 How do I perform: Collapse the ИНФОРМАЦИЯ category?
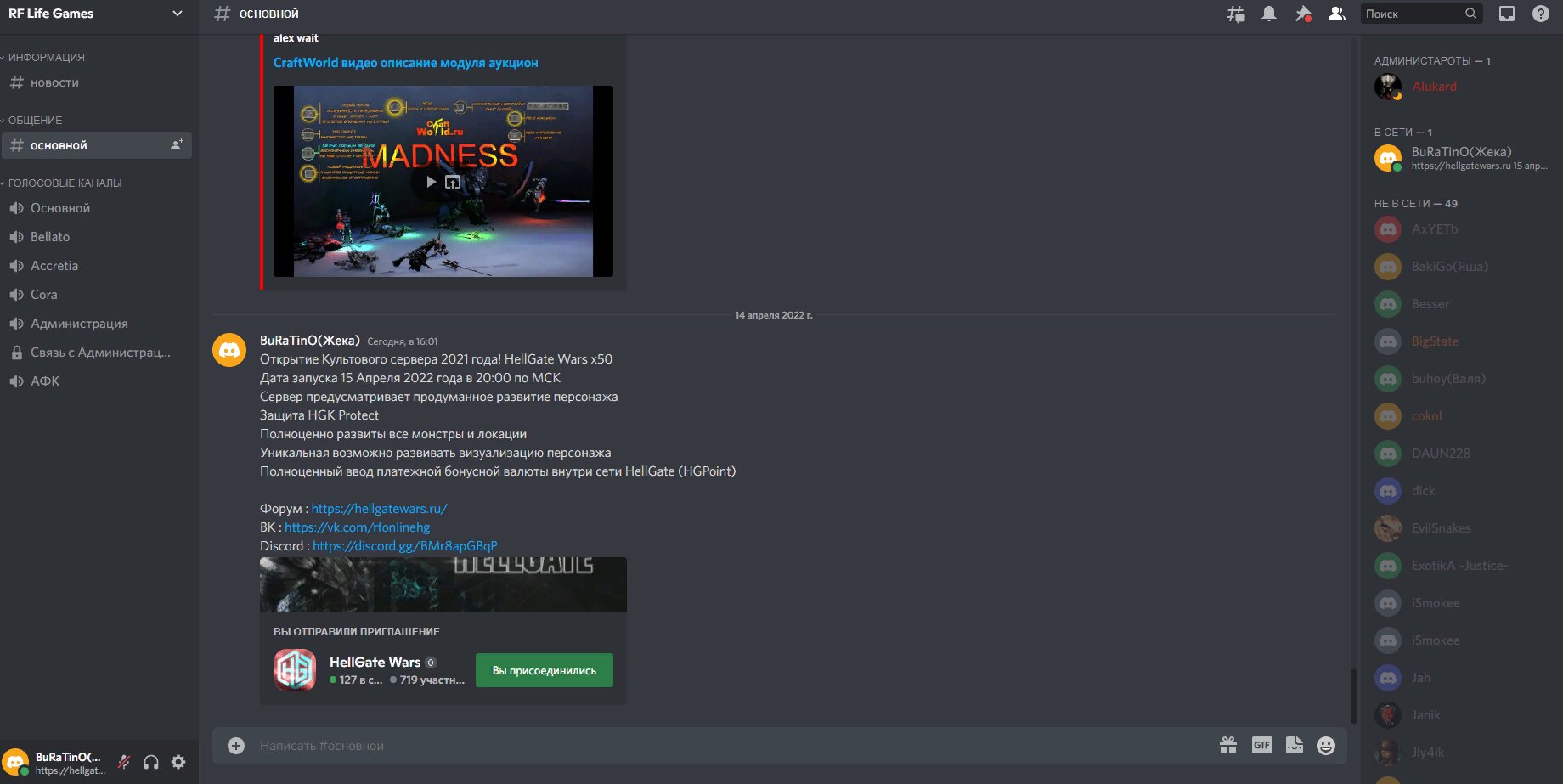tap(46, 57)
